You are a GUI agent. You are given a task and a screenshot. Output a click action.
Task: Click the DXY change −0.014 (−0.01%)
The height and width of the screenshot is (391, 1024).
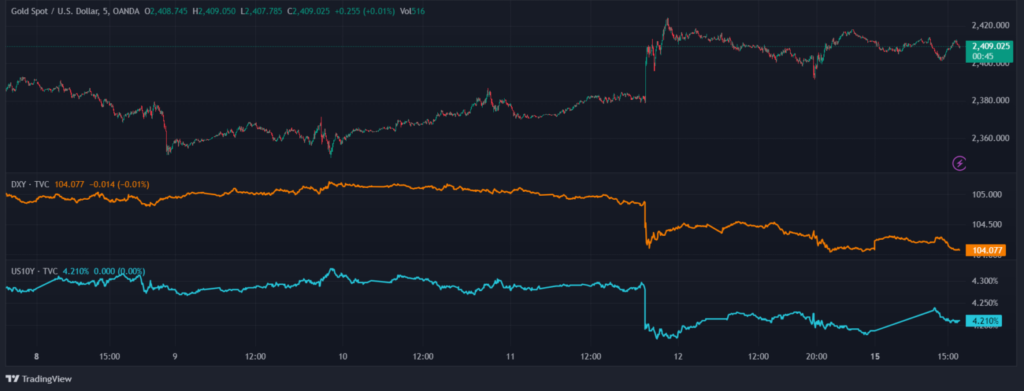(x=120, y=185)
